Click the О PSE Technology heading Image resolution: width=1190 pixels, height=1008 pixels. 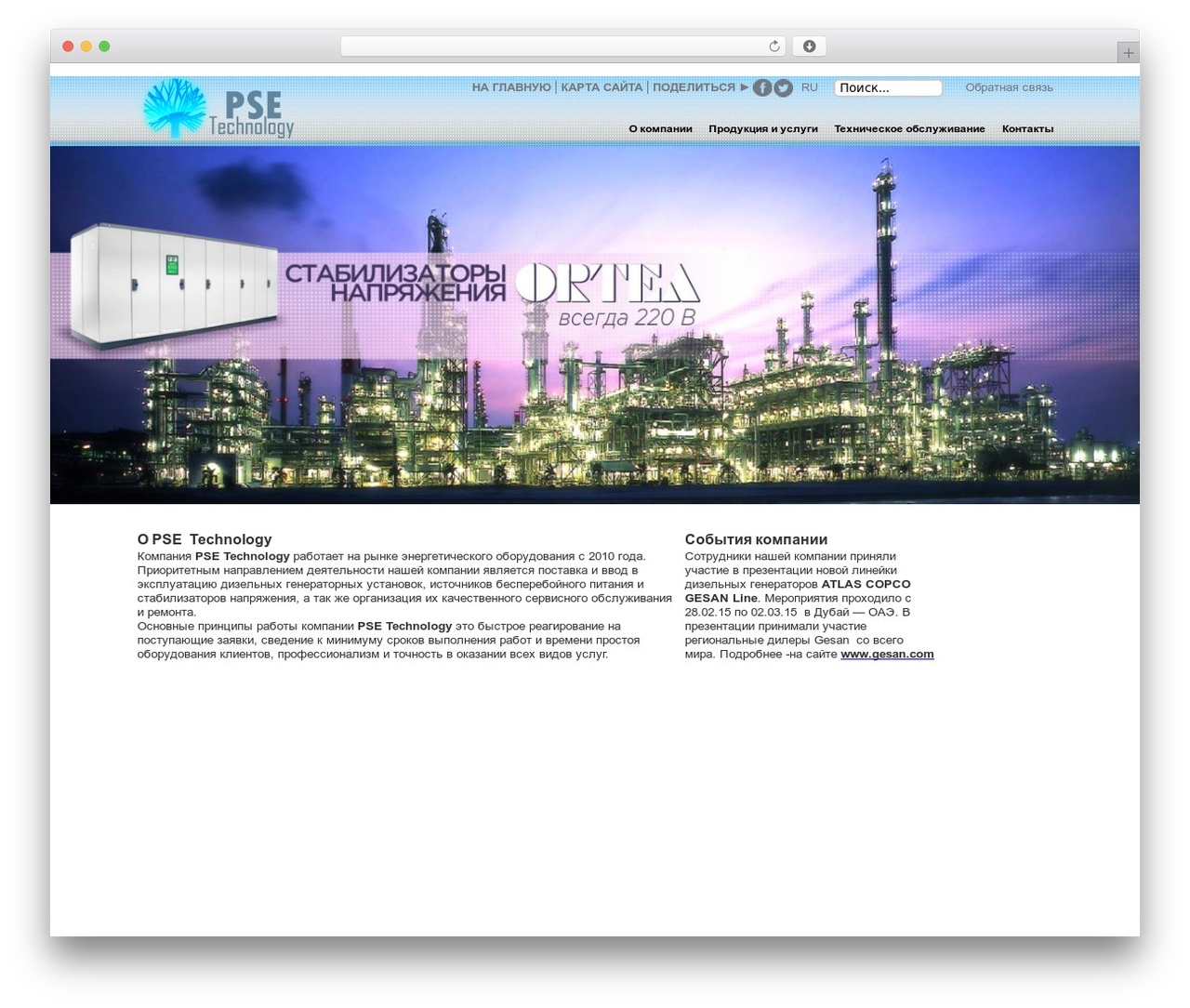[205, 539]
